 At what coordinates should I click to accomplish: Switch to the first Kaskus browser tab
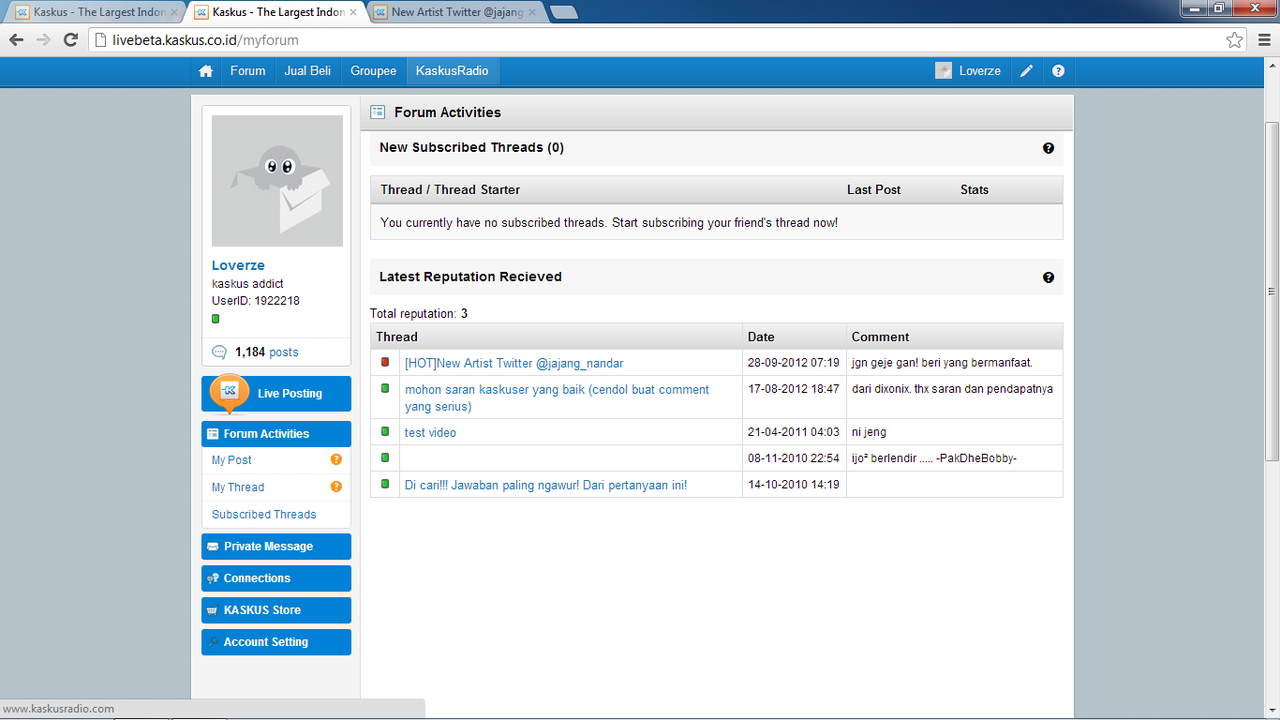tap(95, 12)
